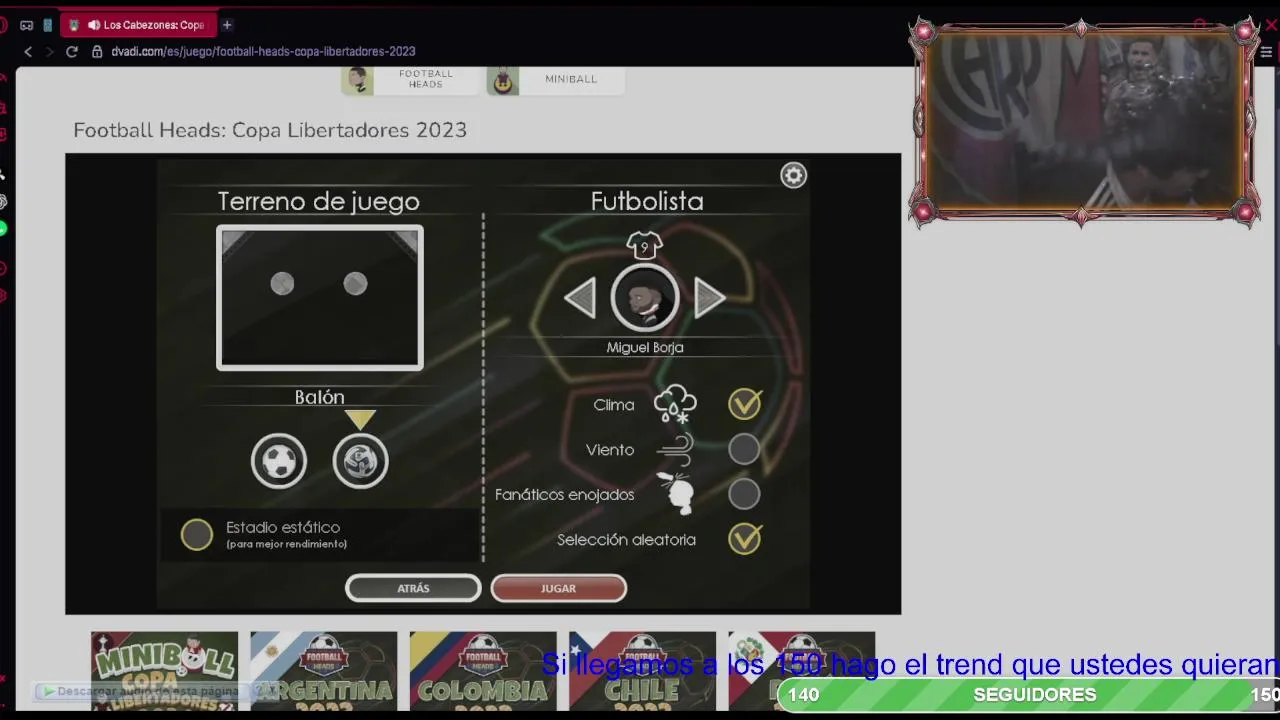Open the game settings gear
Image resolution: width=1280 pixels, height=720 pixels.
(793, 175)
